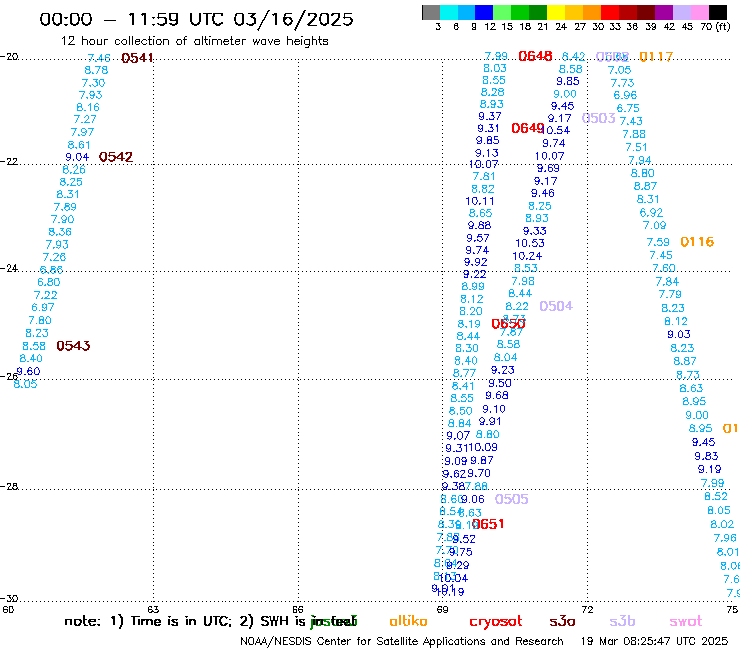Click the 10.53 wave height value

pos(530,243)
